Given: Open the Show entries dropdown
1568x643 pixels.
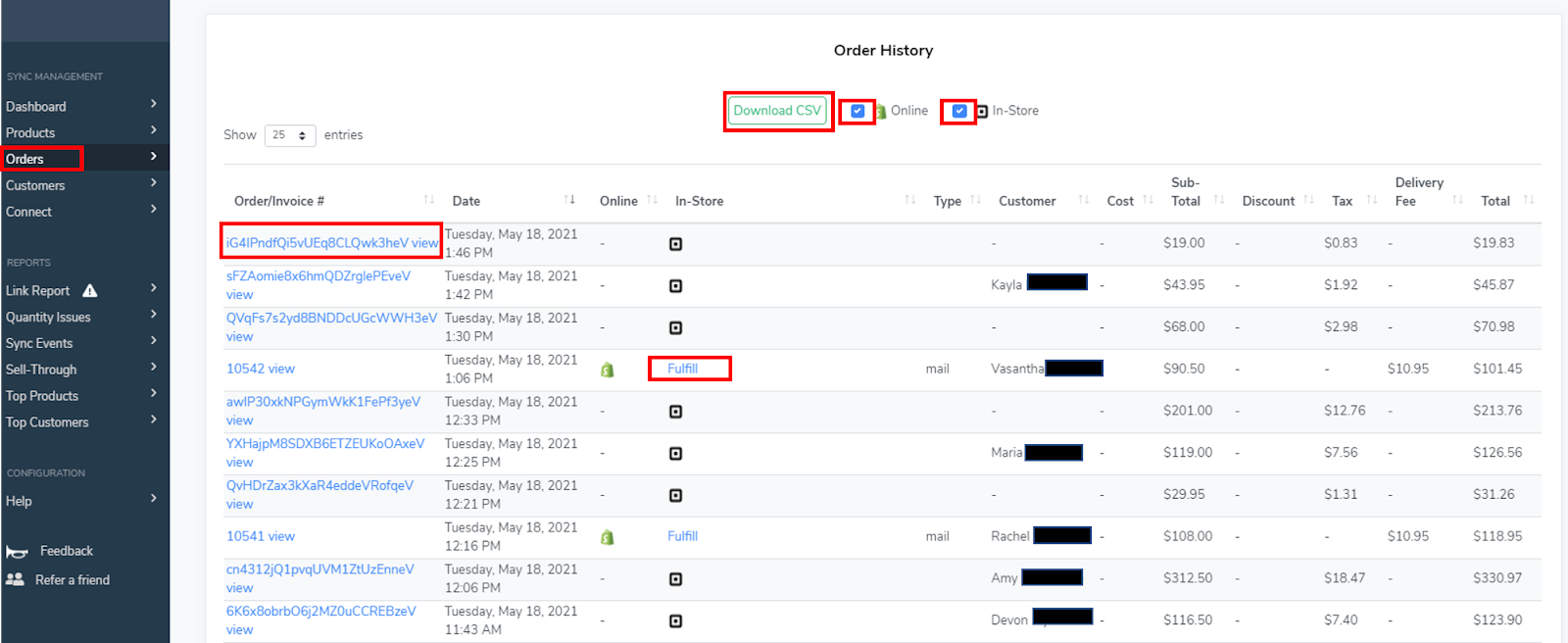Looking at the screenshot, I should [289, 135].
